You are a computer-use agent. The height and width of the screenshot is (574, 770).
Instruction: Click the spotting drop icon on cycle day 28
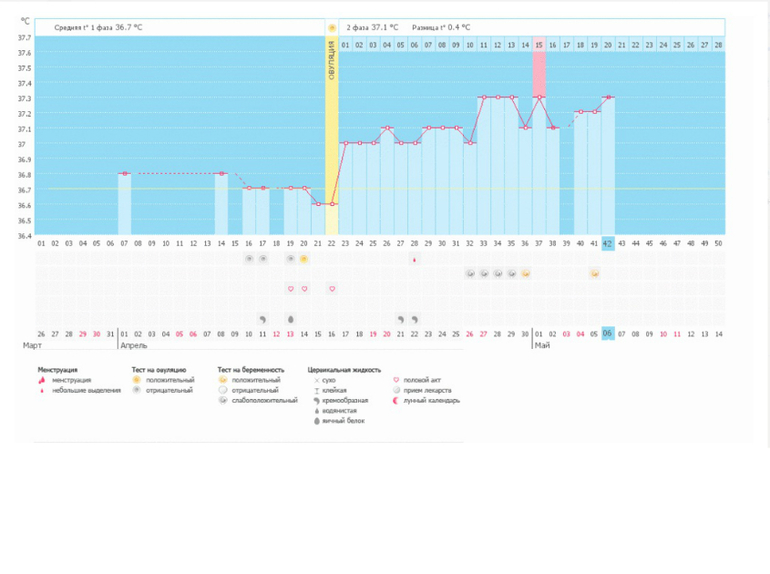tap(414, 260)
